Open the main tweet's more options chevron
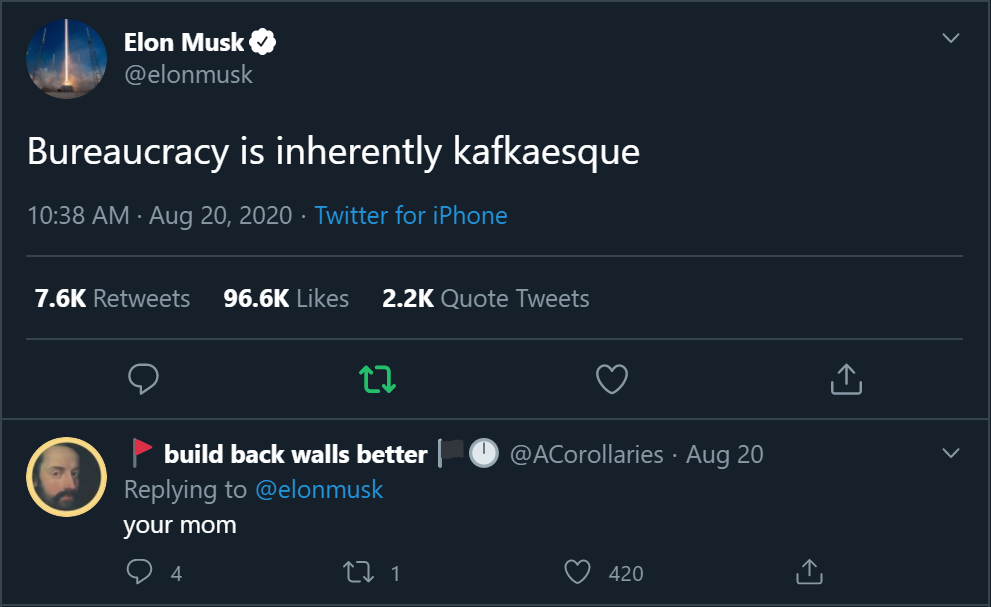Screen dimensions: 991x607 point(951,39)
